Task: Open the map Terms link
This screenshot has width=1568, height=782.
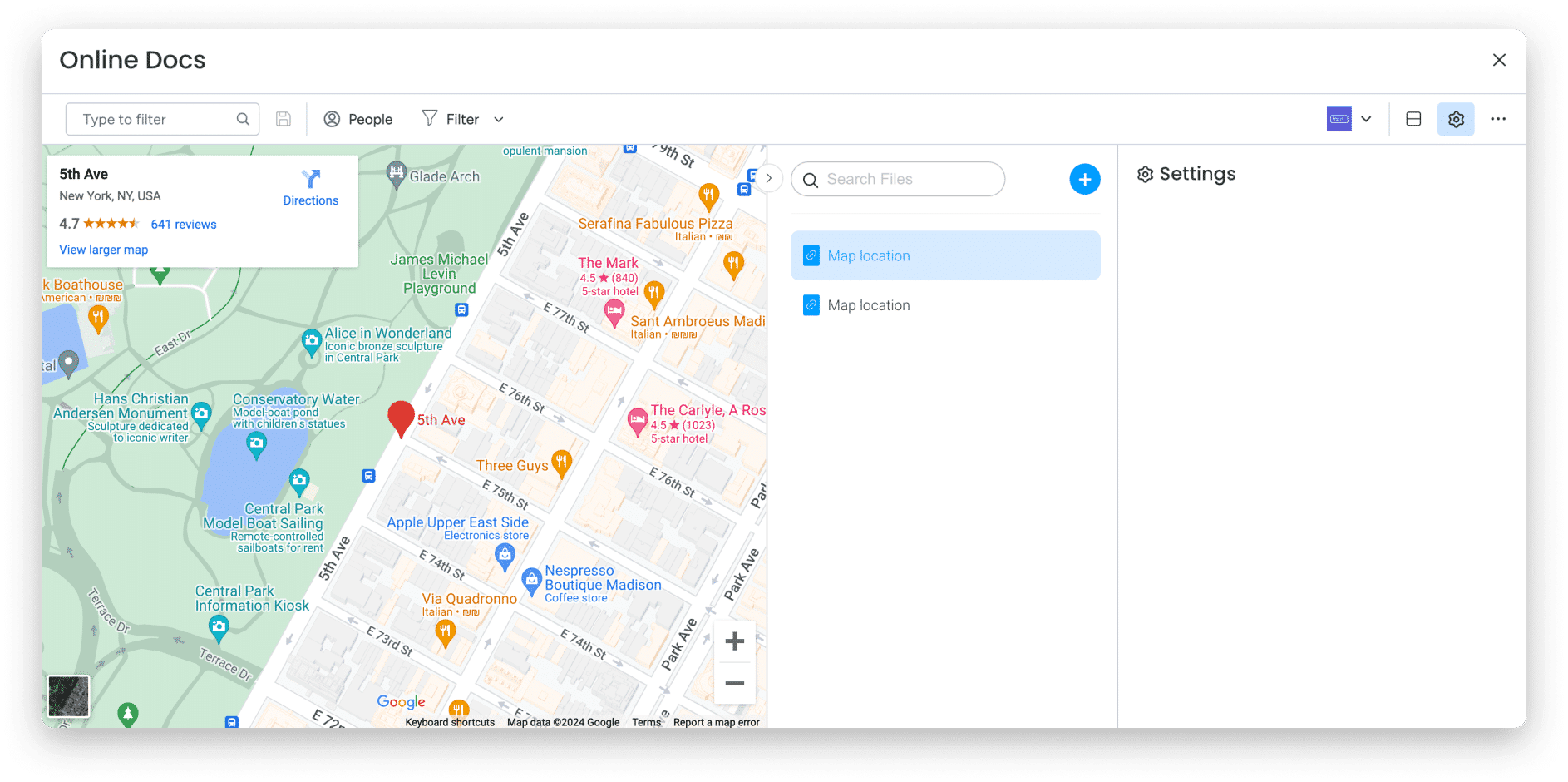Action: [646, 722]
